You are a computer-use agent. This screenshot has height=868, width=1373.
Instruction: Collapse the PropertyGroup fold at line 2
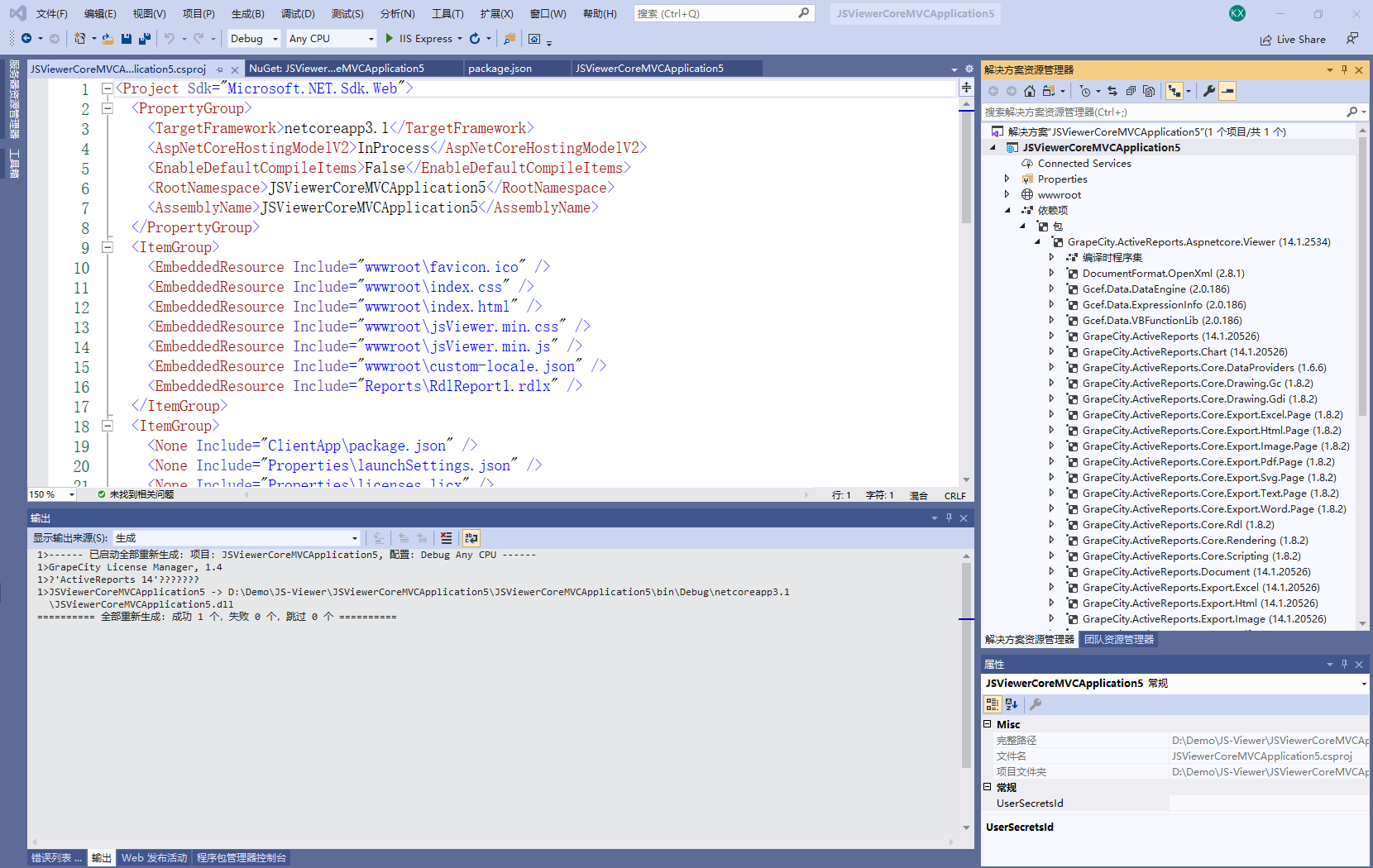[107, 108]
